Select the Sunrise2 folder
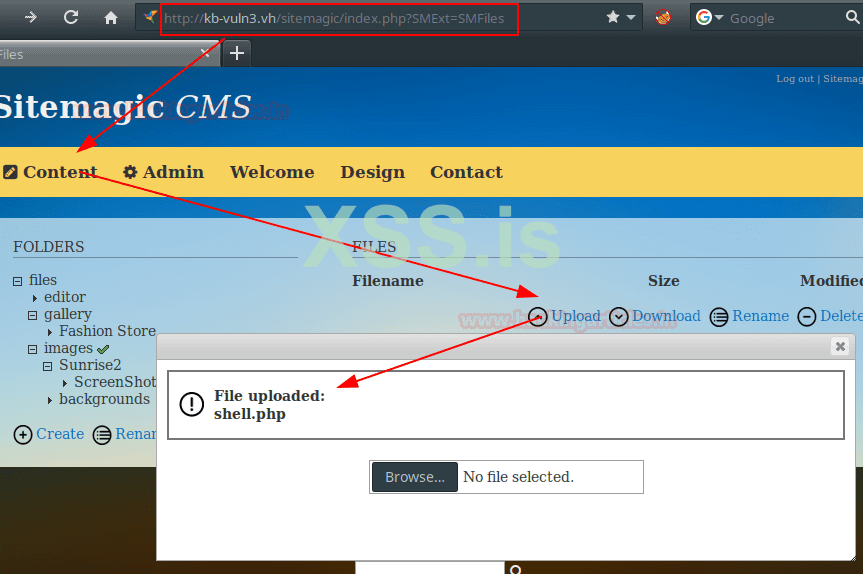The width and height of the screenshot is (863, 574). [x=90, y=365]
